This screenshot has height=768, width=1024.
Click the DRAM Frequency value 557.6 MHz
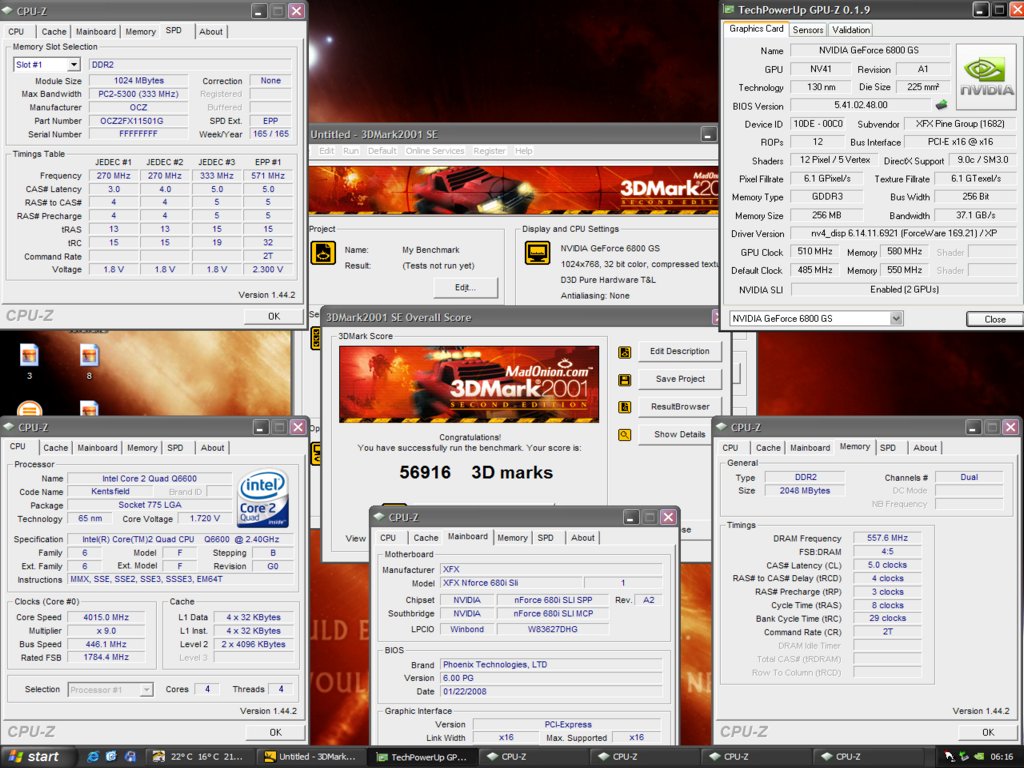click(x=887, y=538)
